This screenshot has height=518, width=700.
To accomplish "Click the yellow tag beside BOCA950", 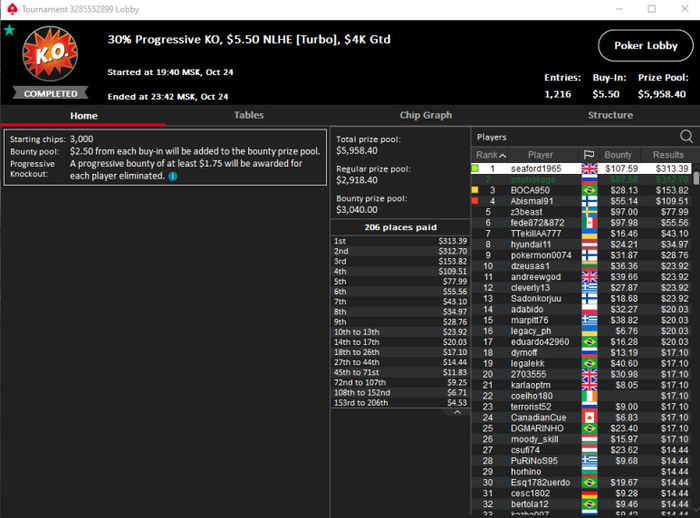I will coord(475,190).
